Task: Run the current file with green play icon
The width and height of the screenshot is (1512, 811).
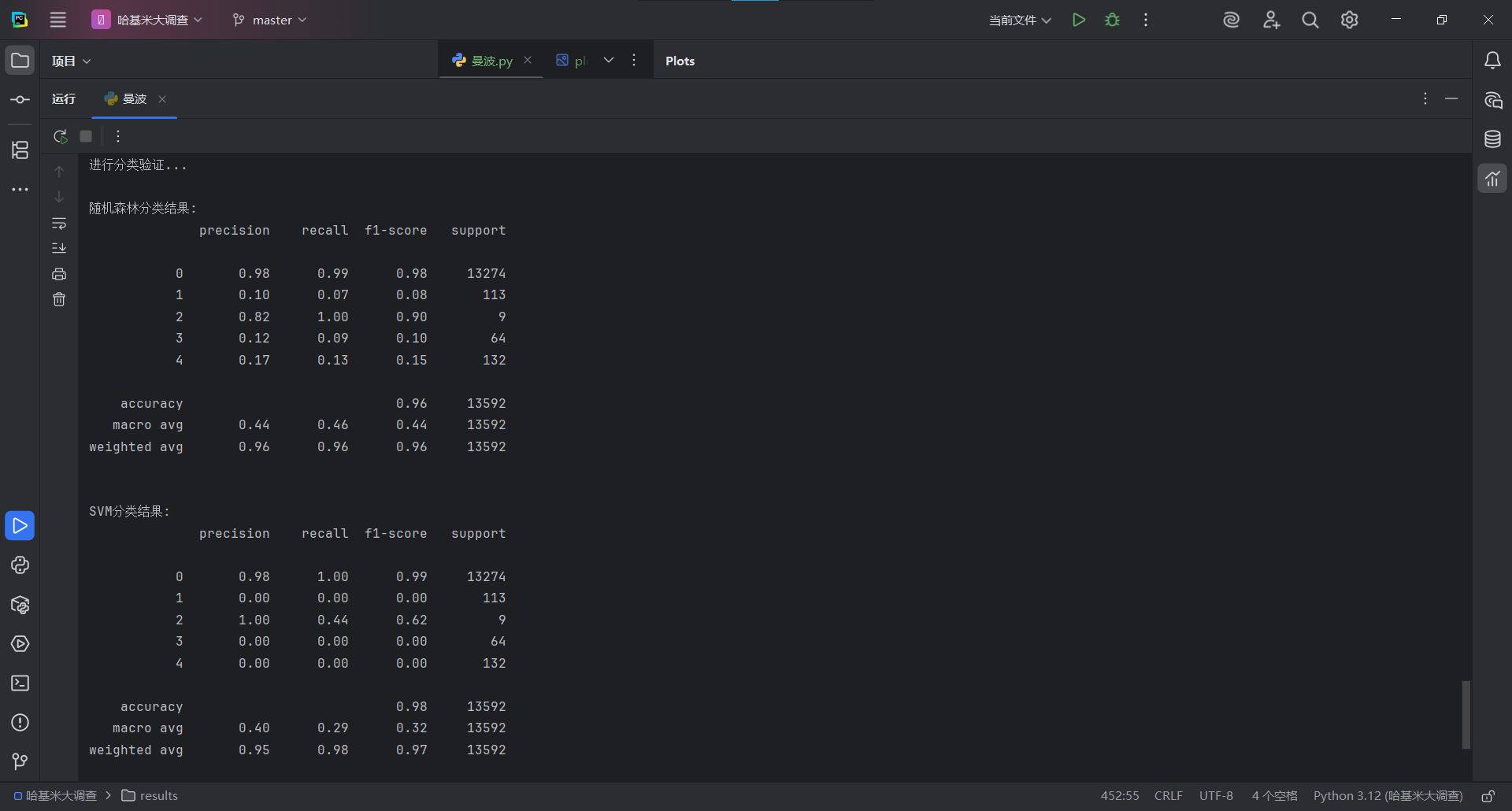Action: click(x=1079, y=20)
